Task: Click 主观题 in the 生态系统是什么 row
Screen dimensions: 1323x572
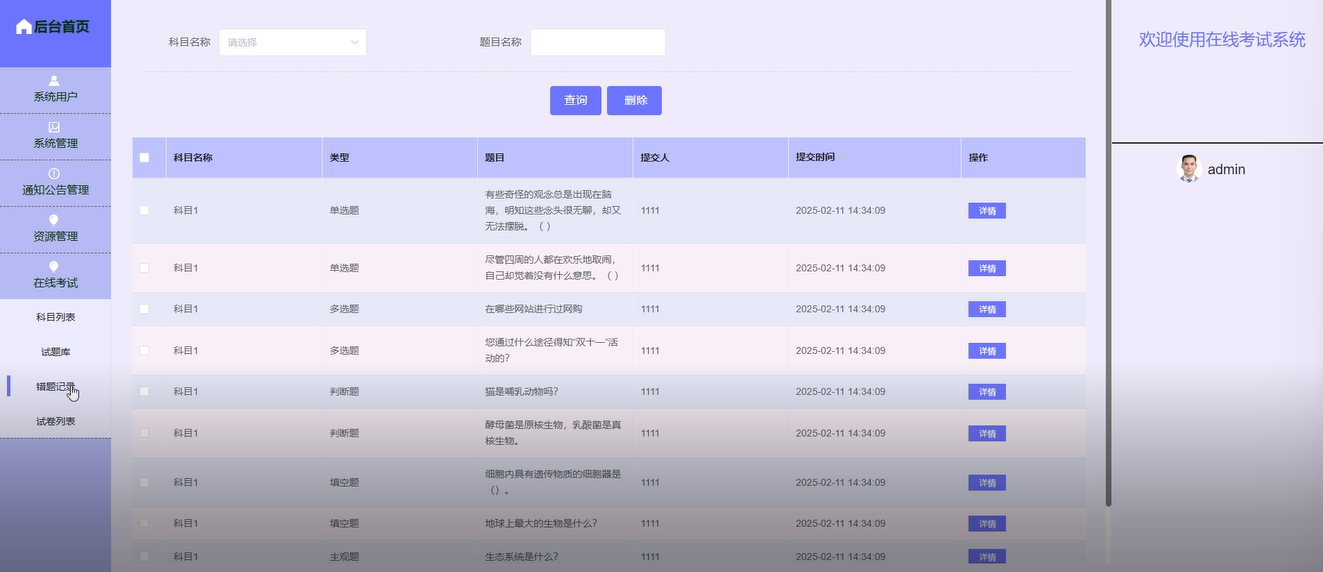Action: (344, 557)
